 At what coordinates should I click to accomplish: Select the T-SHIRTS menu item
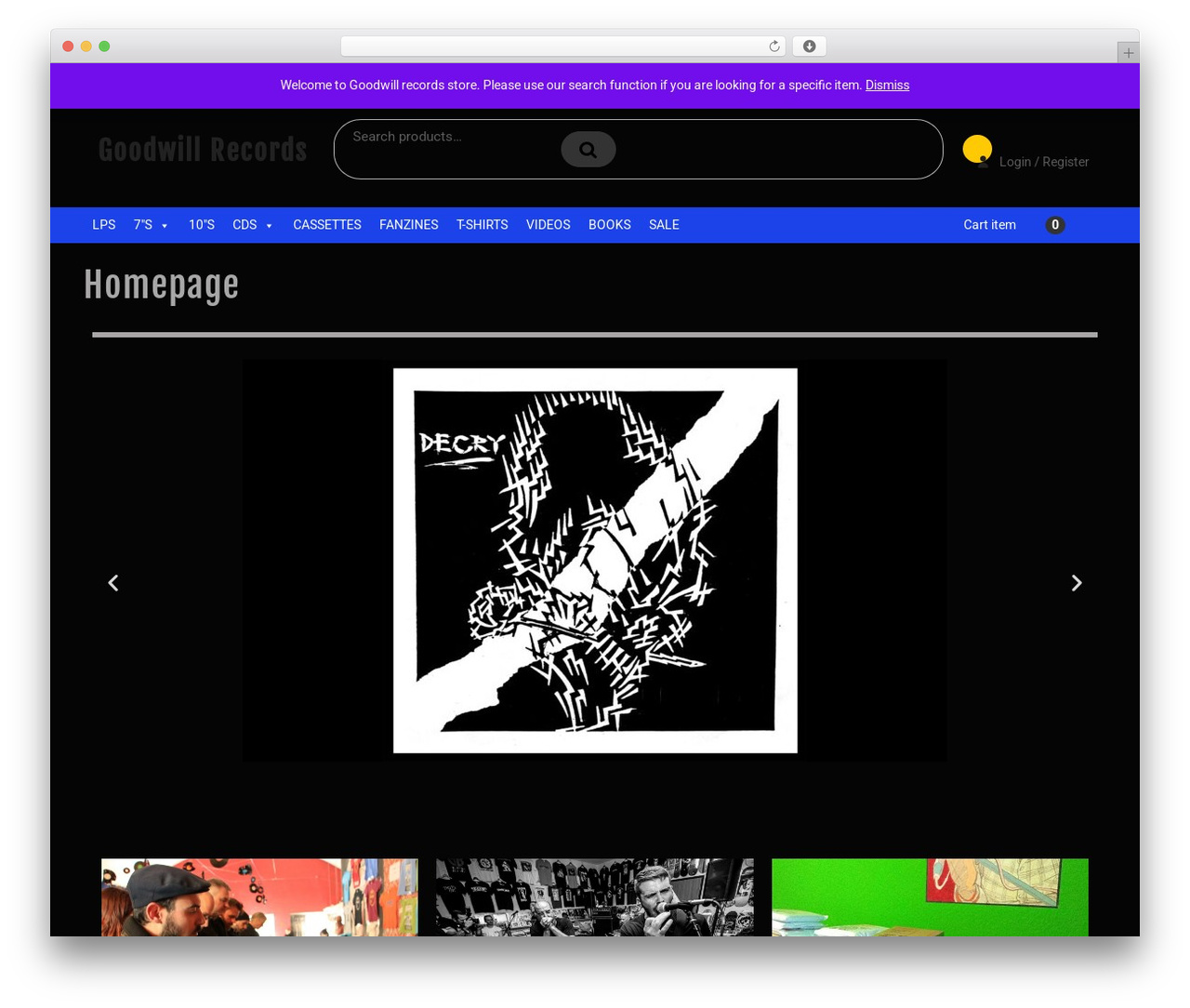[x=482, y=225]
